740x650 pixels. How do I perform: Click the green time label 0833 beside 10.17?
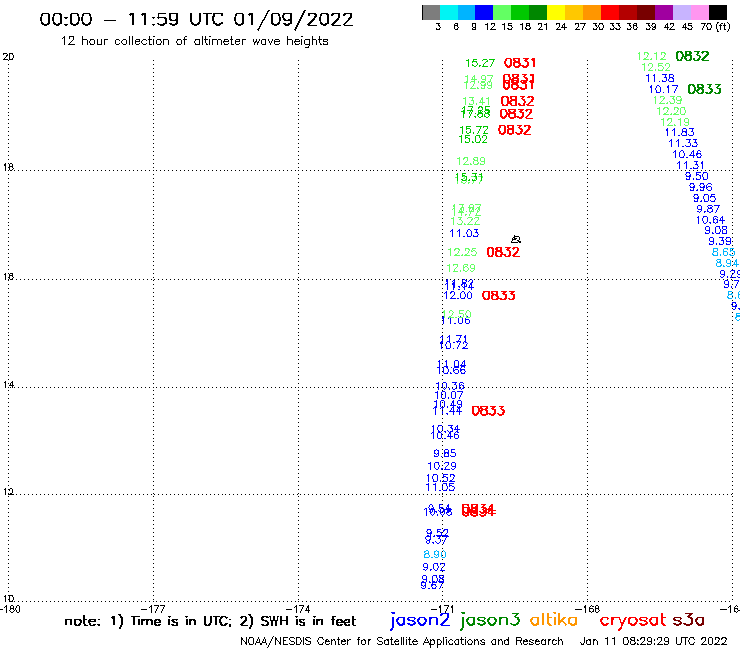pyautogui.click(x=704, y=89)
